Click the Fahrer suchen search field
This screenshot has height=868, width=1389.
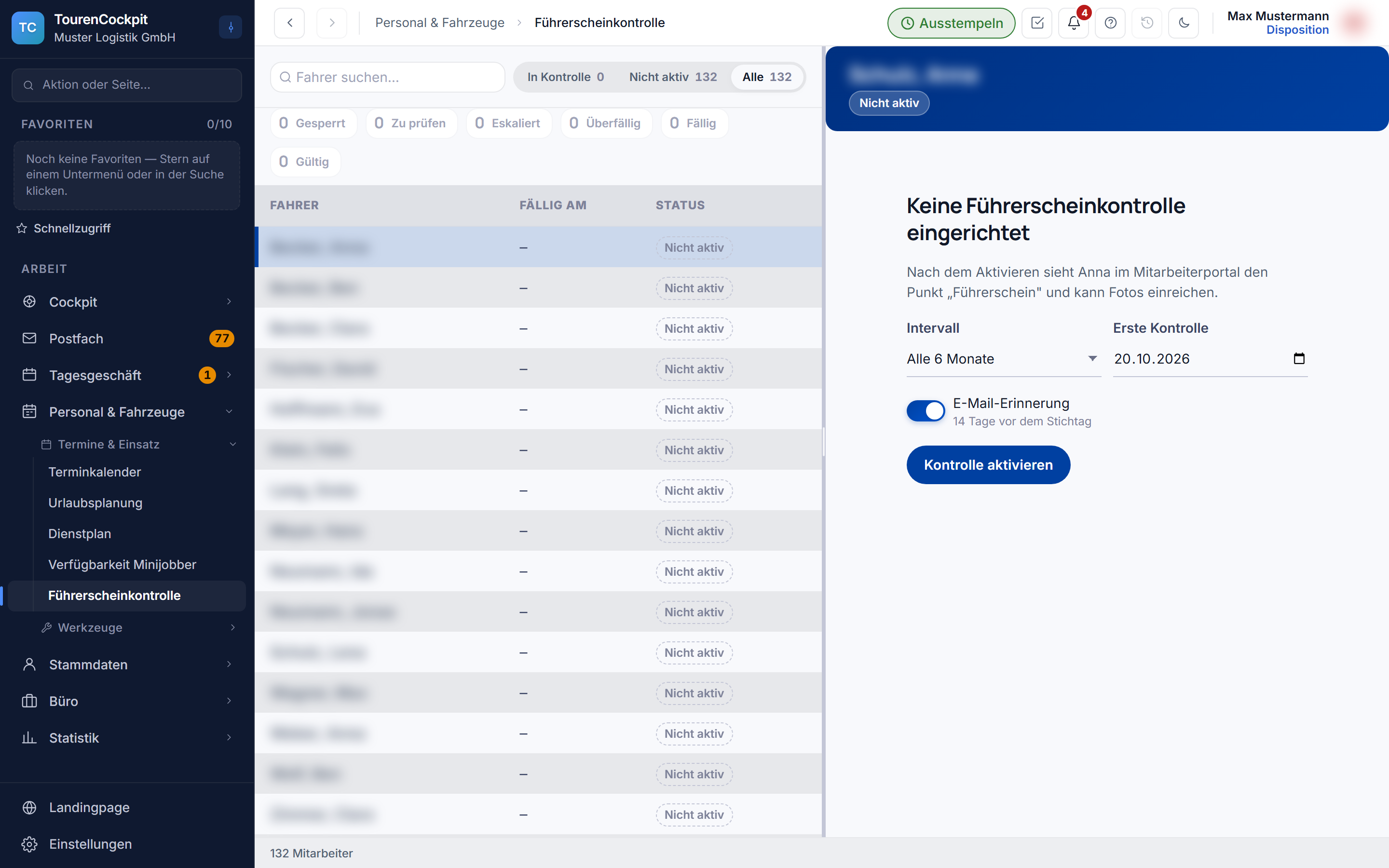(387, 77)
